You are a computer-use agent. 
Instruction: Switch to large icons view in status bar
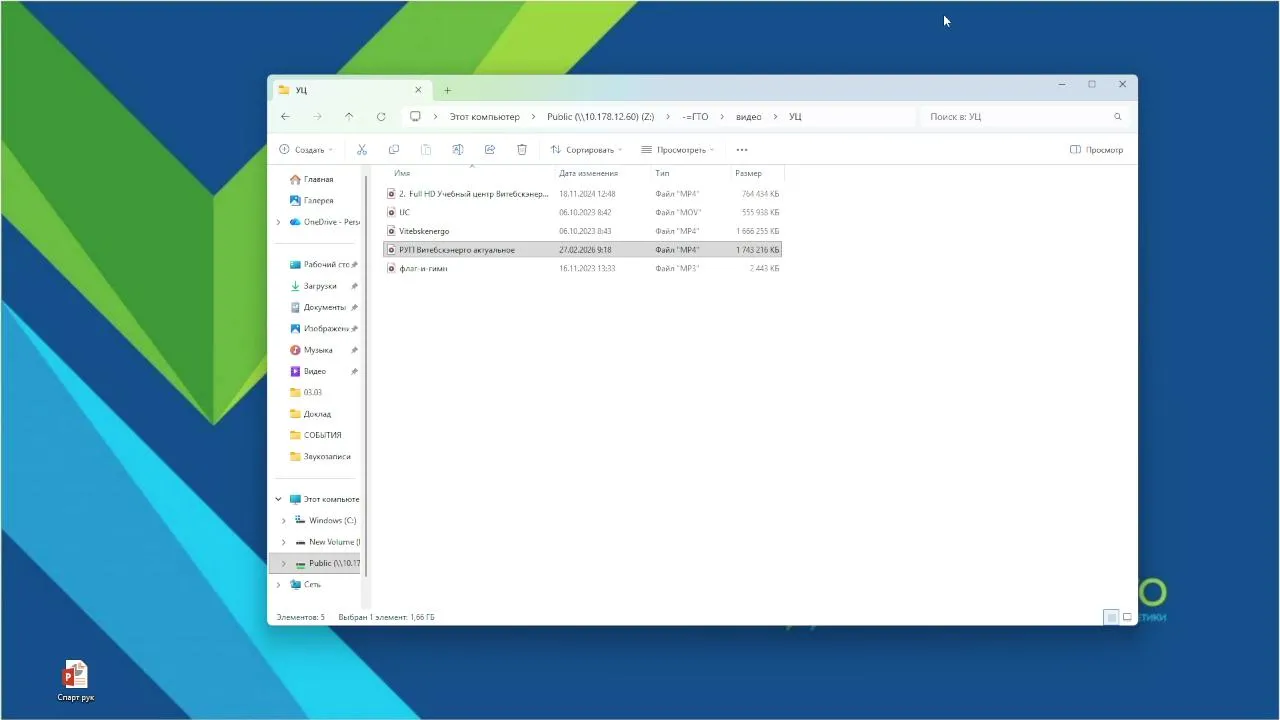[x=1127, y=618]
